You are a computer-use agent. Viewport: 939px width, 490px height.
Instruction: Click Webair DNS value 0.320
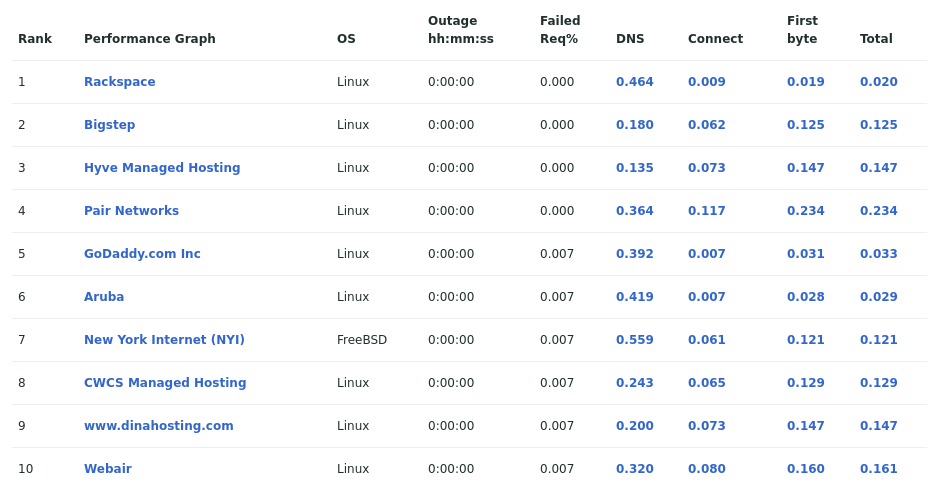[x=635, y=468]
